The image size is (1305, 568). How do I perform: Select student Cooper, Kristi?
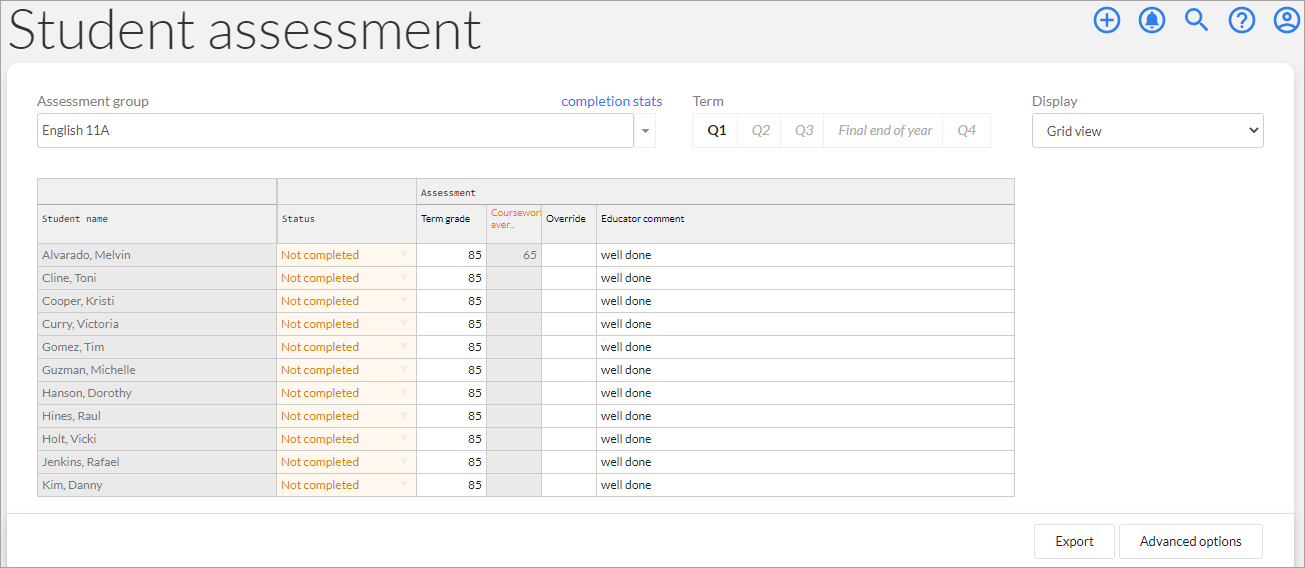click(x=157, y=301)
